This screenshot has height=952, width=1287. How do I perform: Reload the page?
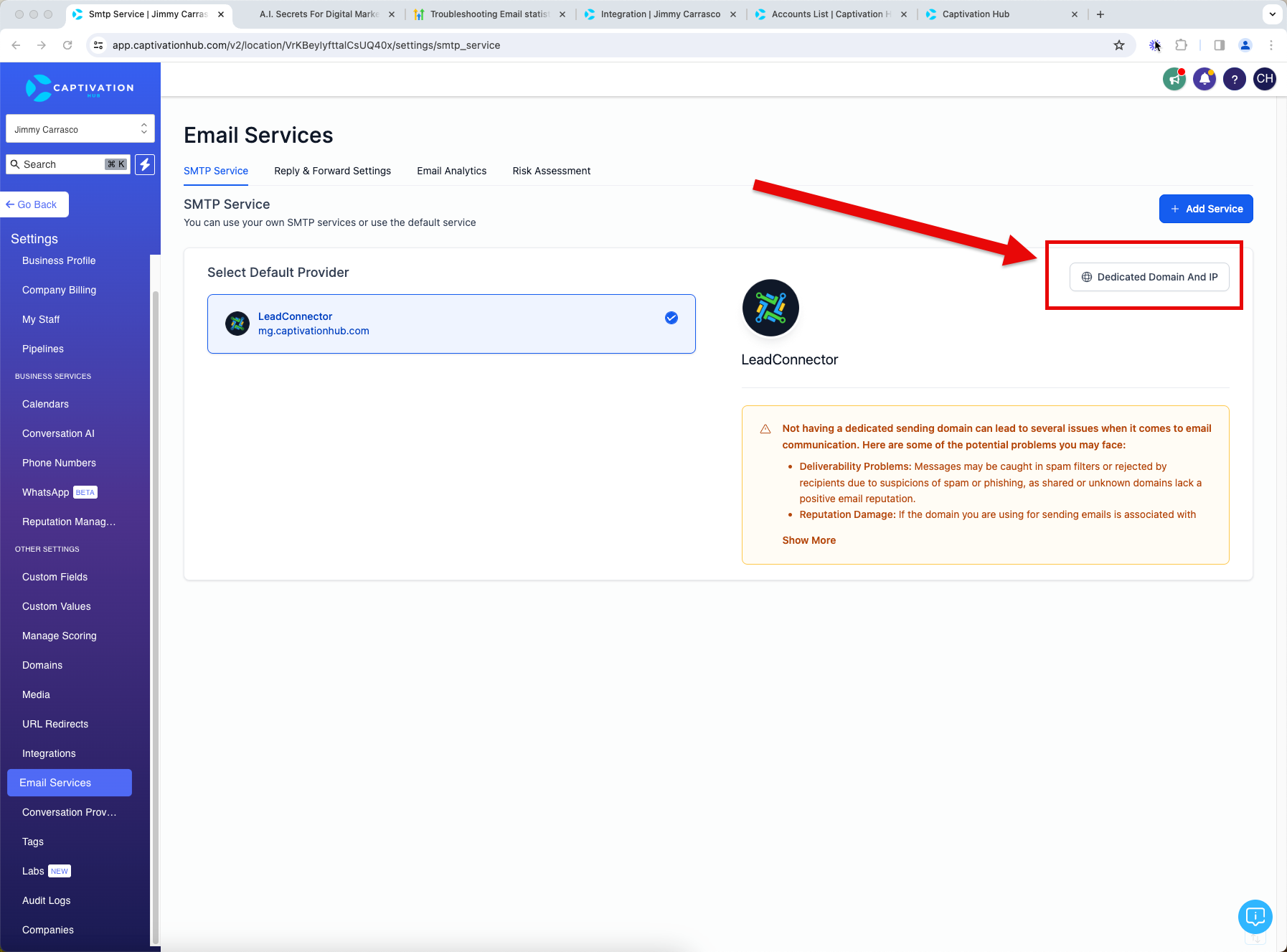coord(67,45)
